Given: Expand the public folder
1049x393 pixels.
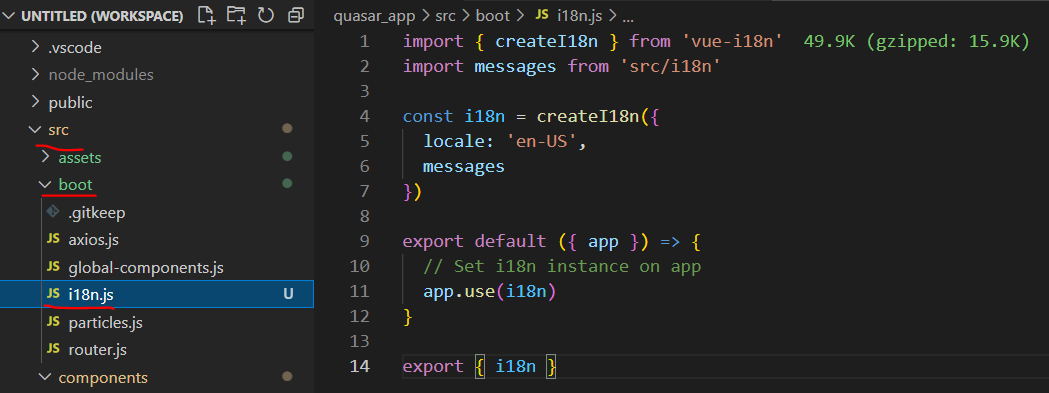Looking at the screenshot, I should click(x=36, y=102).
